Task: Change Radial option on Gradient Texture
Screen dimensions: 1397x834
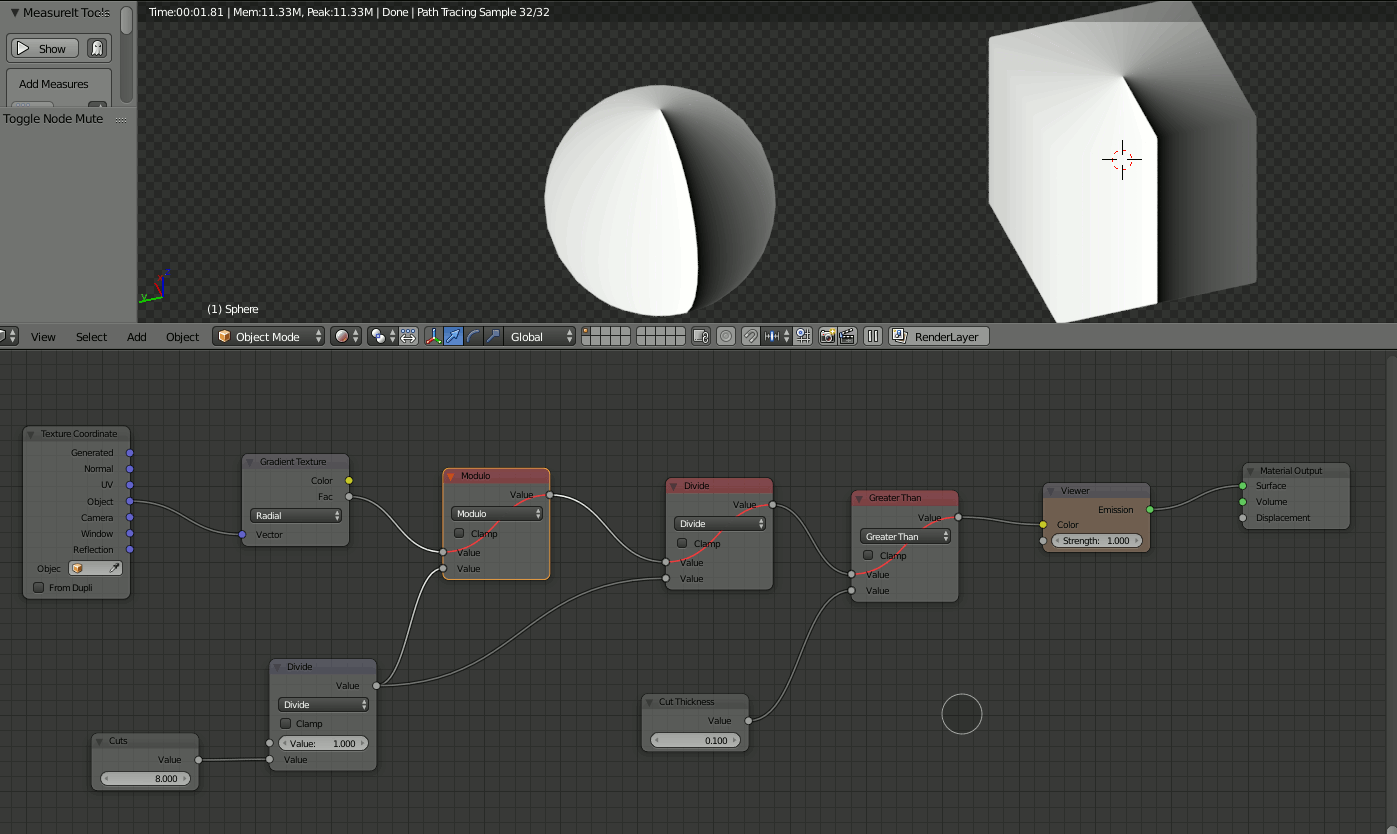Action: click(x=295, y=514)
